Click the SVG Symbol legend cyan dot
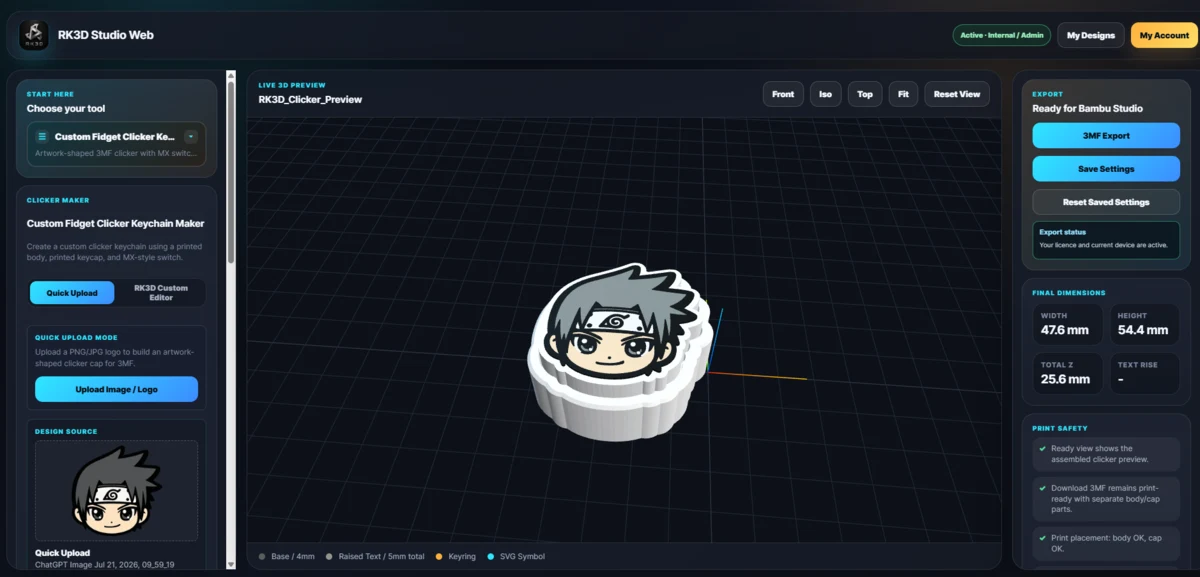This screenshot has height=577, width=1200. 491,556
